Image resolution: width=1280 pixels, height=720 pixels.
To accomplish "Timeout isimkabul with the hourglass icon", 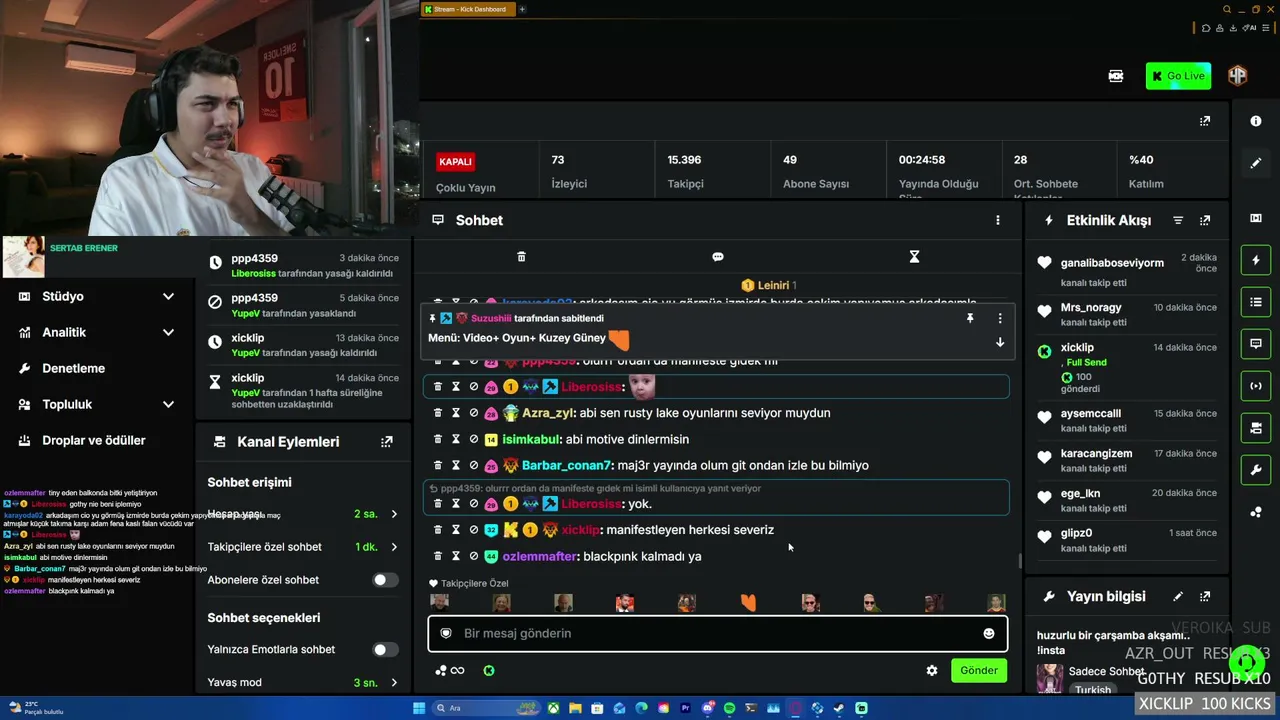I will click(x=456, y=439).
